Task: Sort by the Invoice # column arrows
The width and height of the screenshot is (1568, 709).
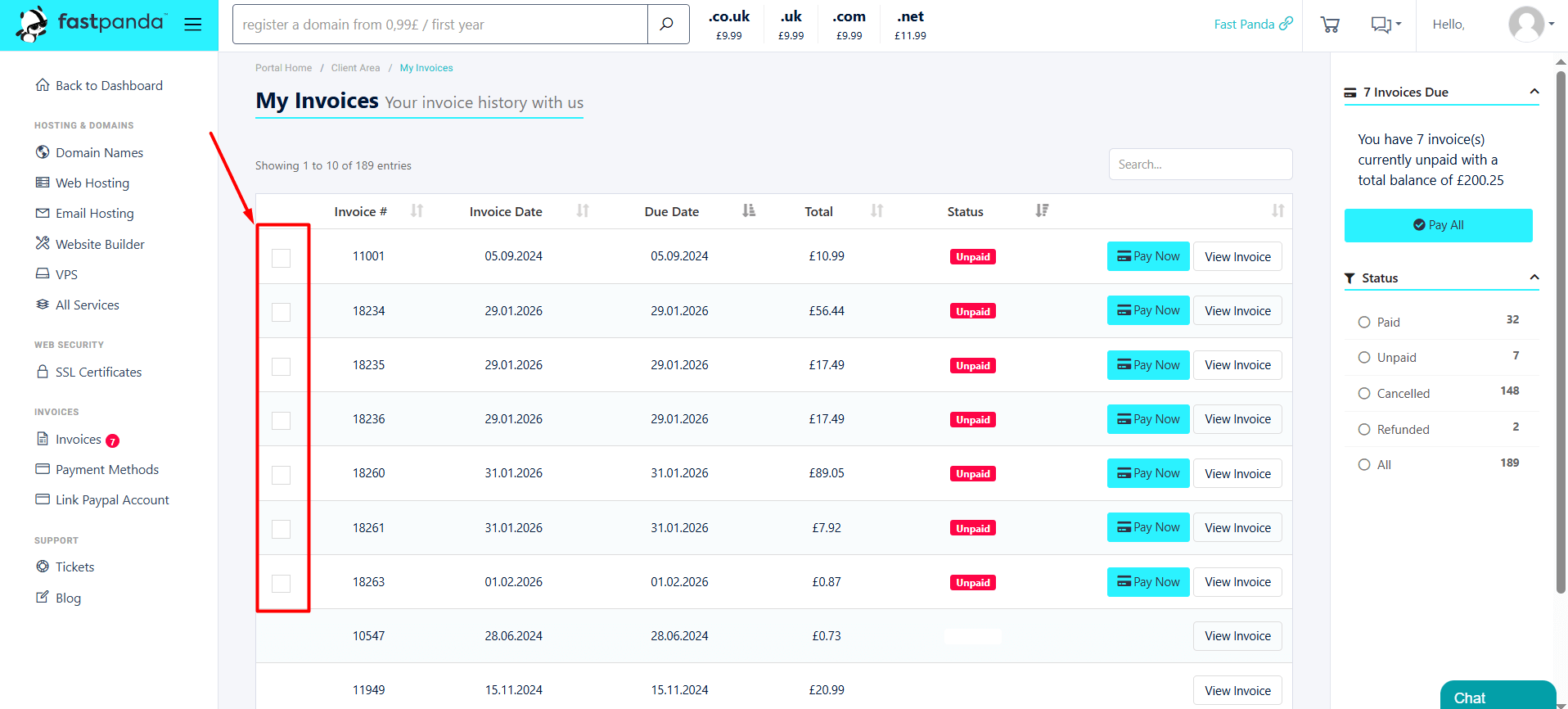Action: click(417, 211)
